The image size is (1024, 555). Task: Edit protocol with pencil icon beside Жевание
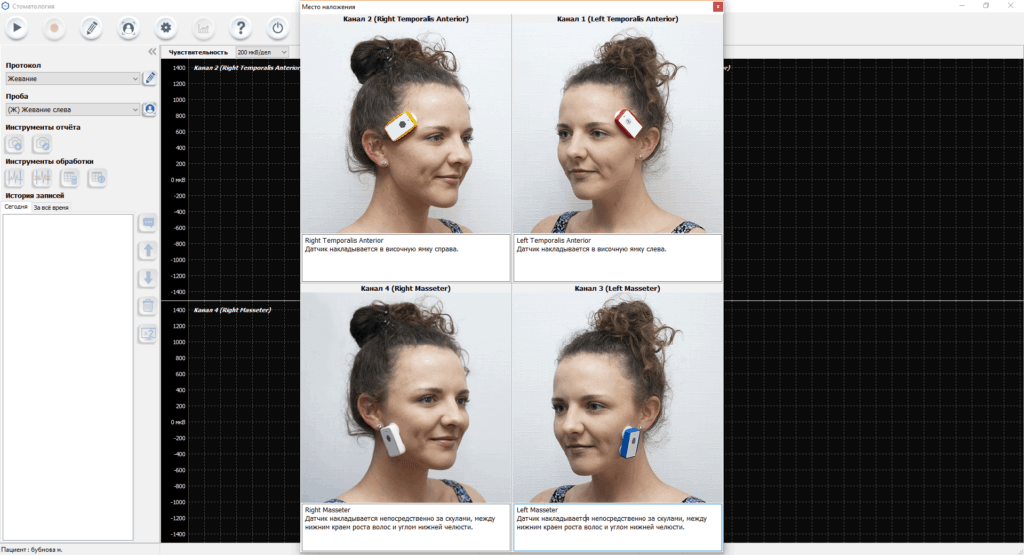click(x=150, y=78)
